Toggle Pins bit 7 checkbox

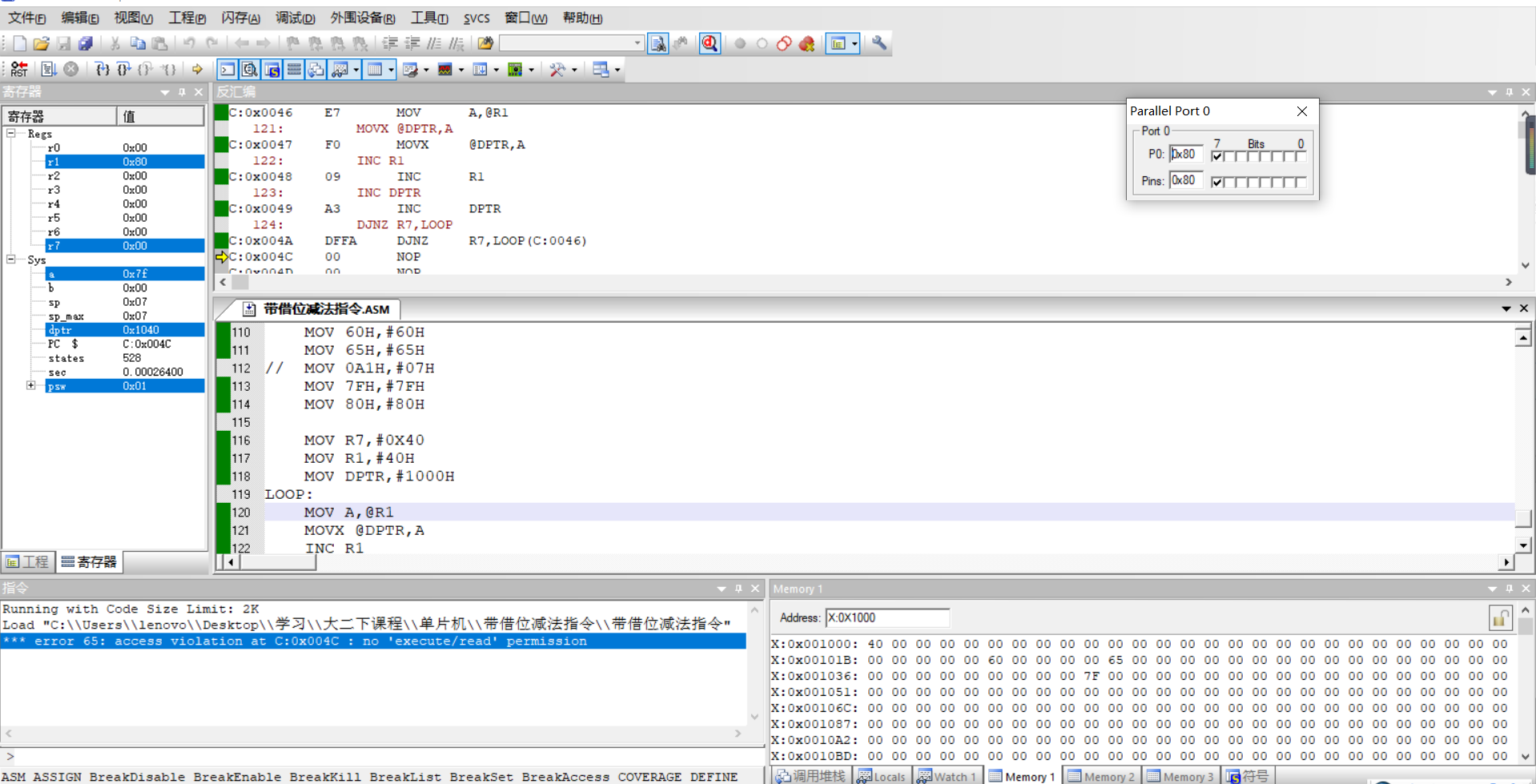1217,183
